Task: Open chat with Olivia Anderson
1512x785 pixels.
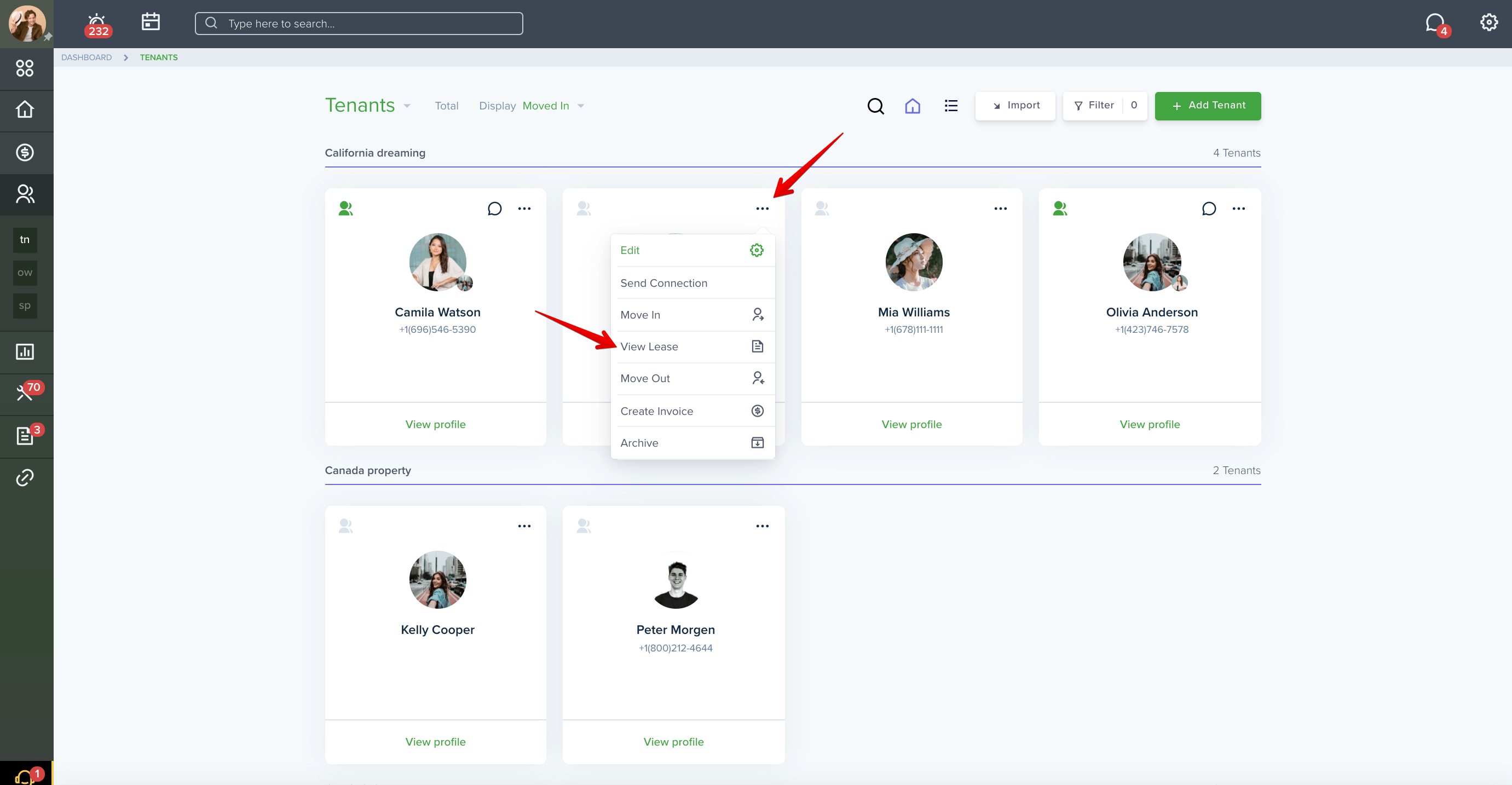Action: pyautogui.click(x=1209, y=209)
